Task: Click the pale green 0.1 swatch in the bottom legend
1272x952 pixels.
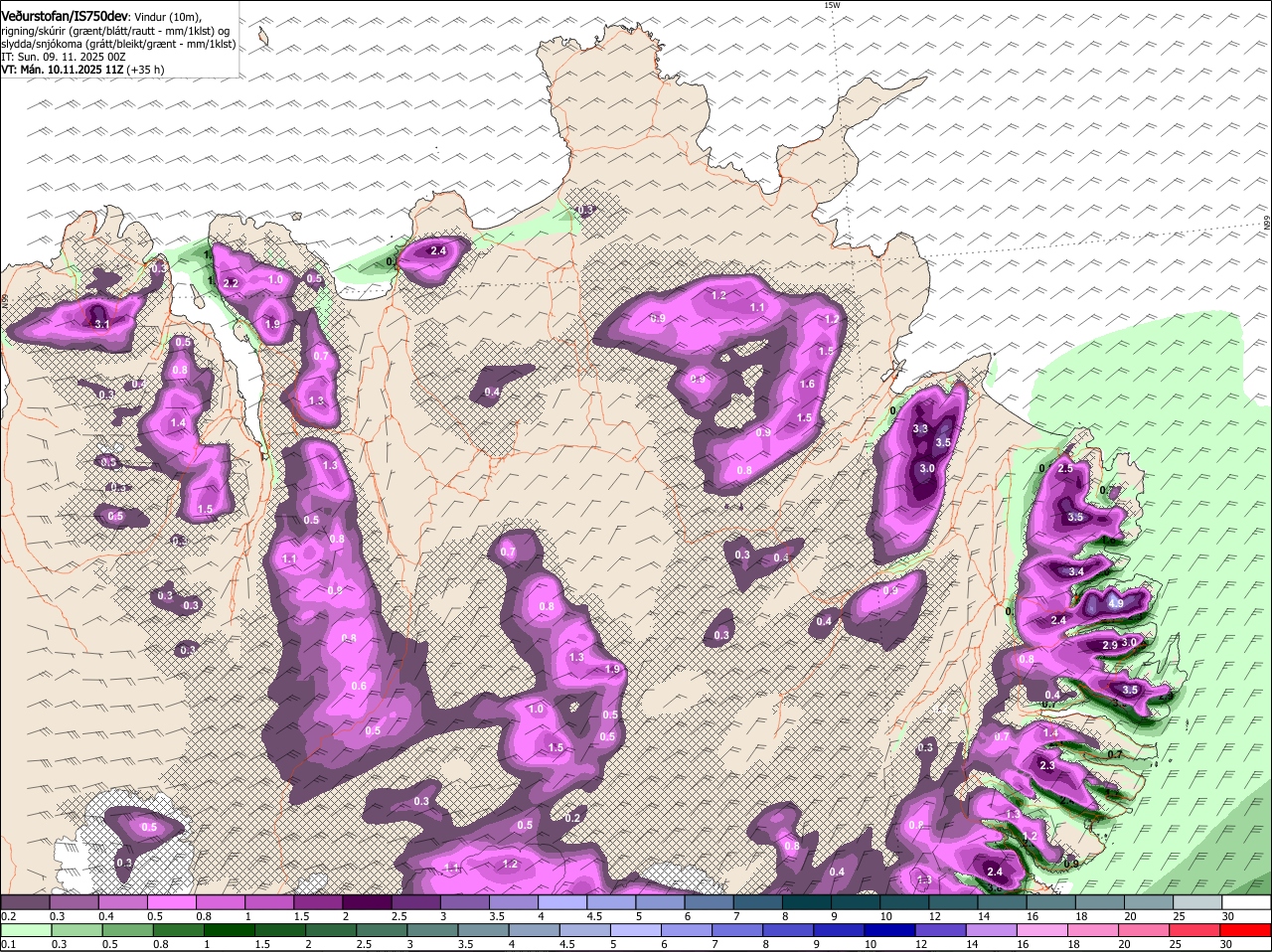Action: pos(24,930)
